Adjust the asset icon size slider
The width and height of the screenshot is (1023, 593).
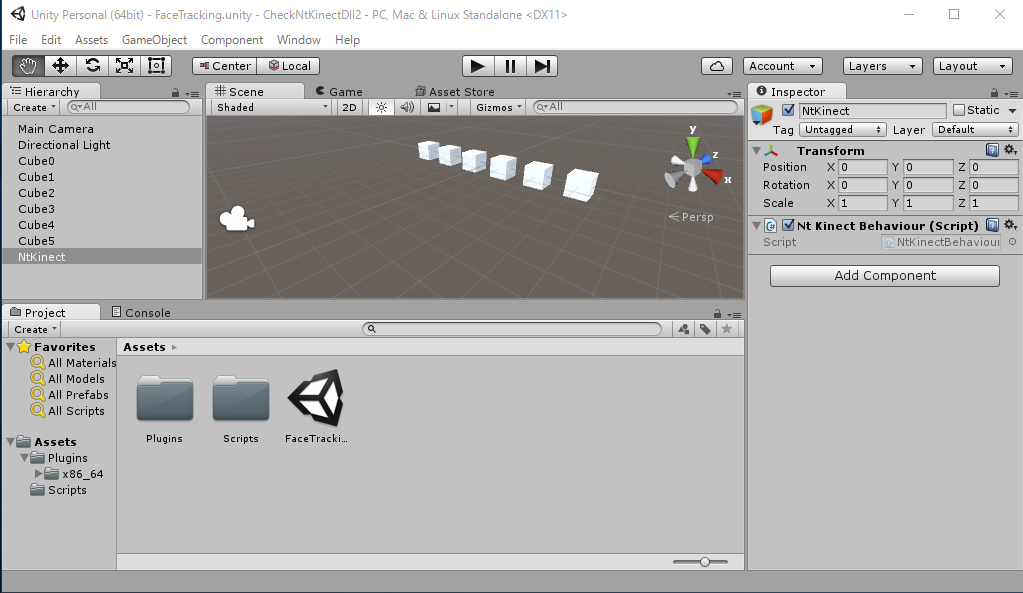pyautogui.click(x=705, y=562)
